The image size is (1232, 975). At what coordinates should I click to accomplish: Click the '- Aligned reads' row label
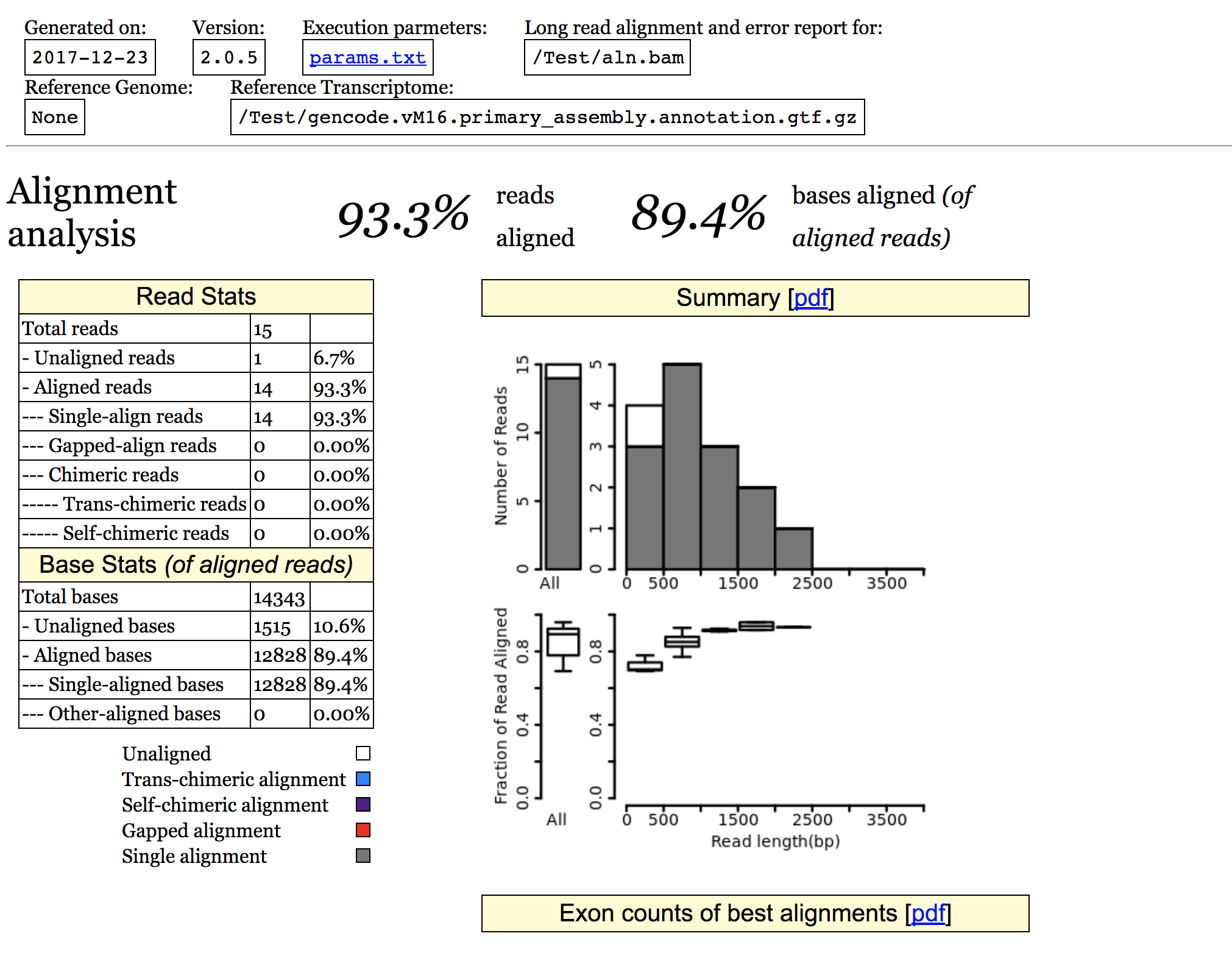(87, 387)
